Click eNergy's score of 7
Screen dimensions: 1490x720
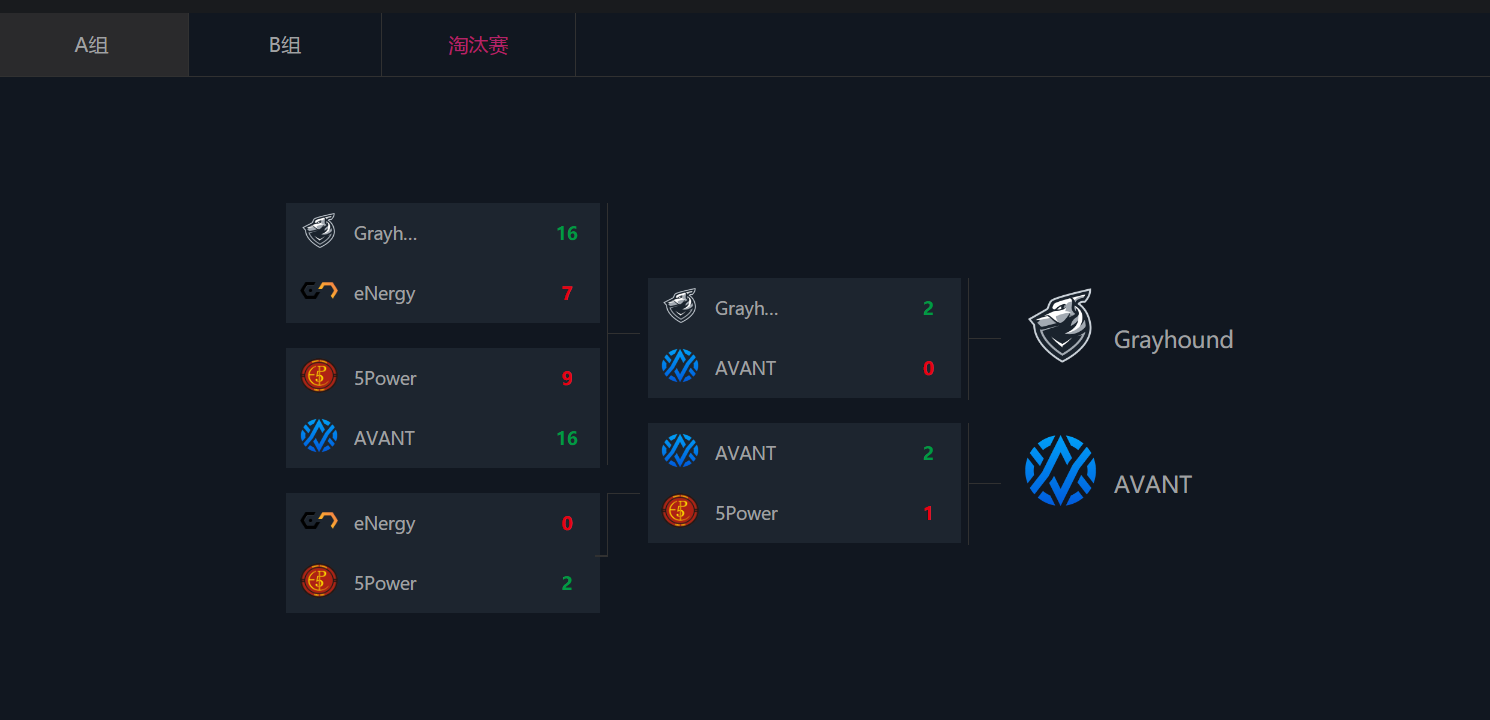click(567, 293)
